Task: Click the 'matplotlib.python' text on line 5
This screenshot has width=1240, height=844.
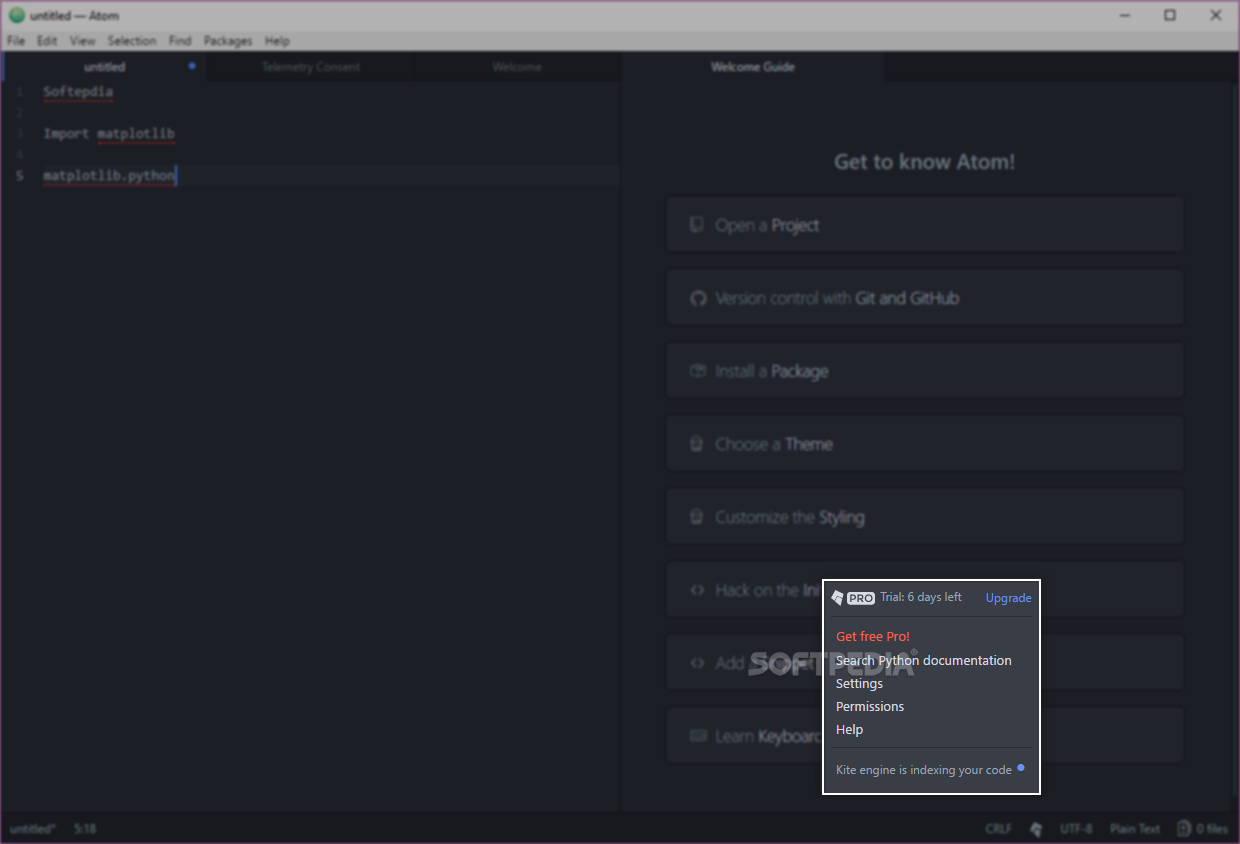Action: point(109,176)
